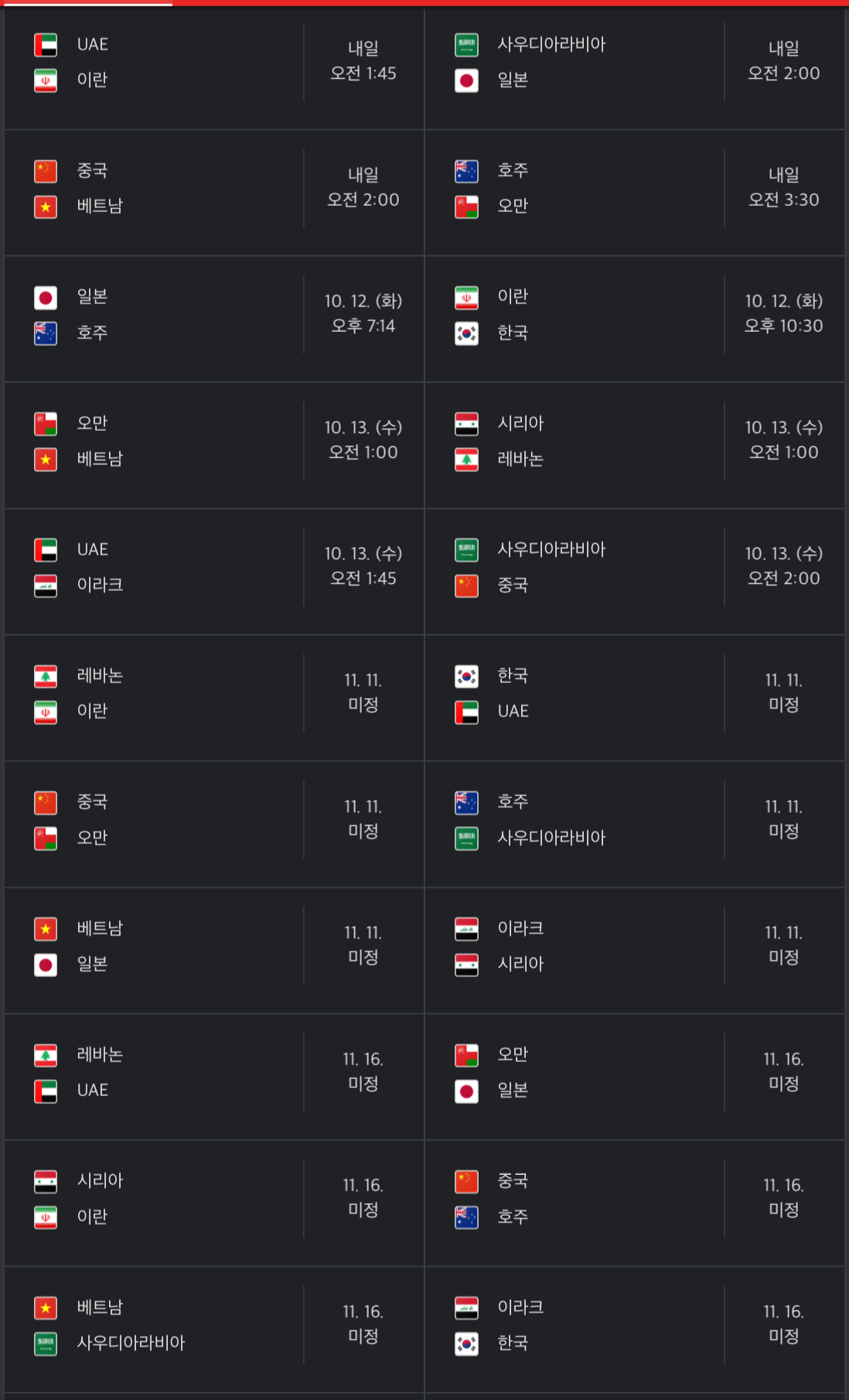Click the 내일 오전 3:30 time for 호주 vs 오만

(783, 187)
